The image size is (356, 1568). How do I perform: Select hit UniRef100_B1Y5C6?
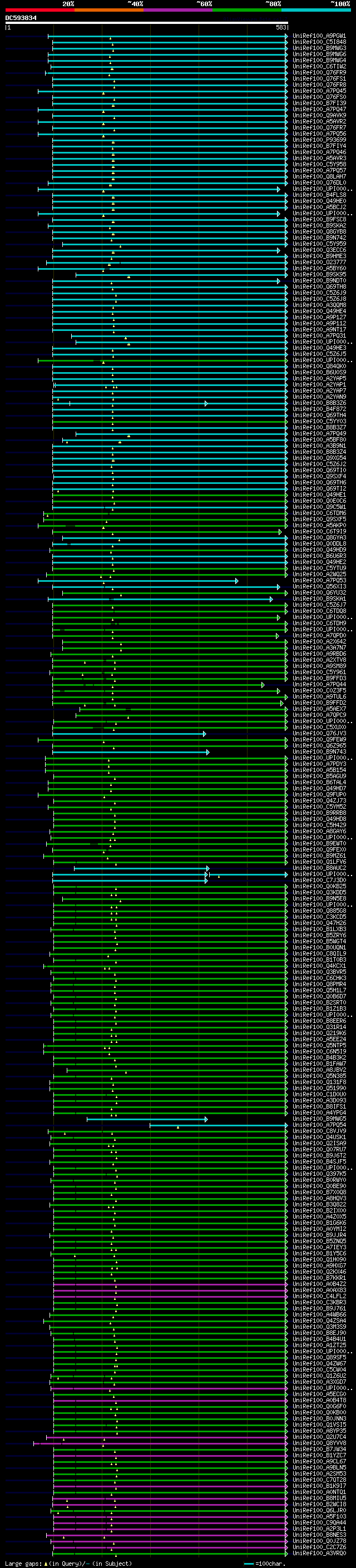319,1254
